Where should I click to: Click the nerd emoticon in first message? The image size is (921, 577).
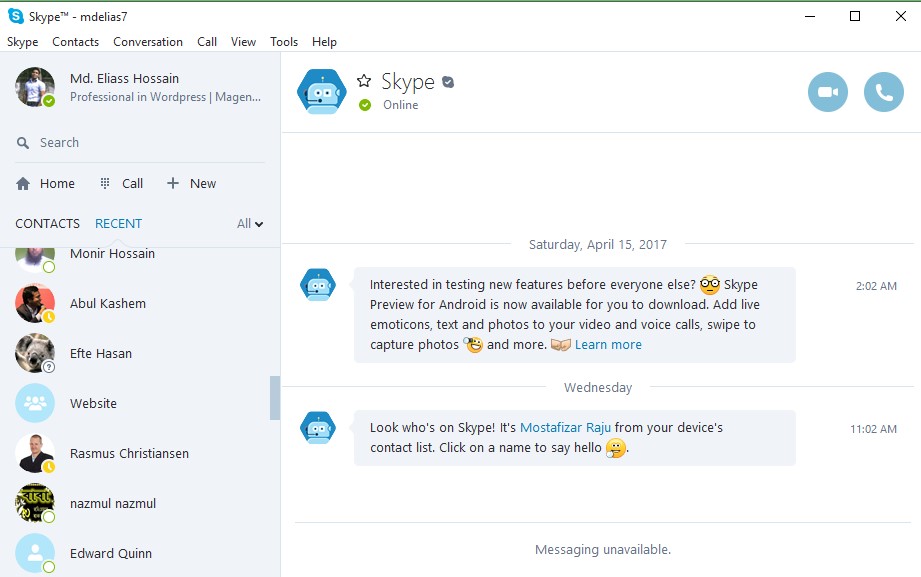[x=710, y=284]
